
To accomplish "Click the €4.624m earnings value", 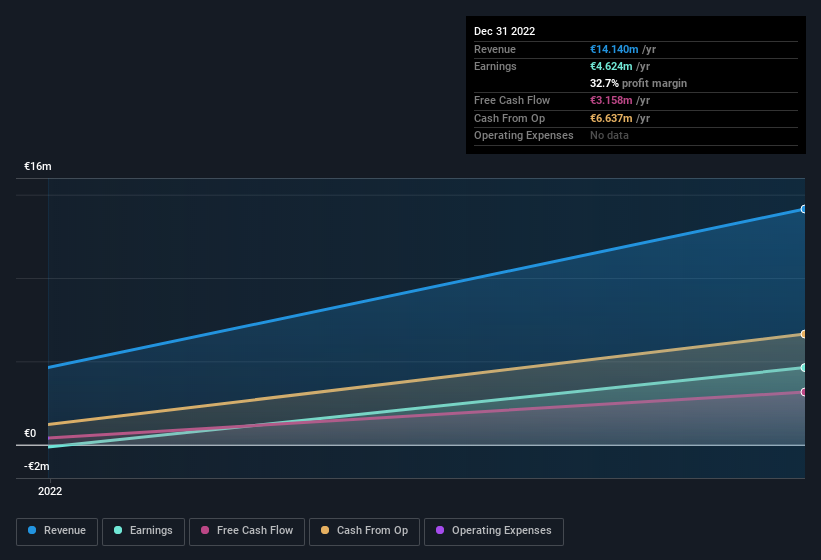I will 611,66.
